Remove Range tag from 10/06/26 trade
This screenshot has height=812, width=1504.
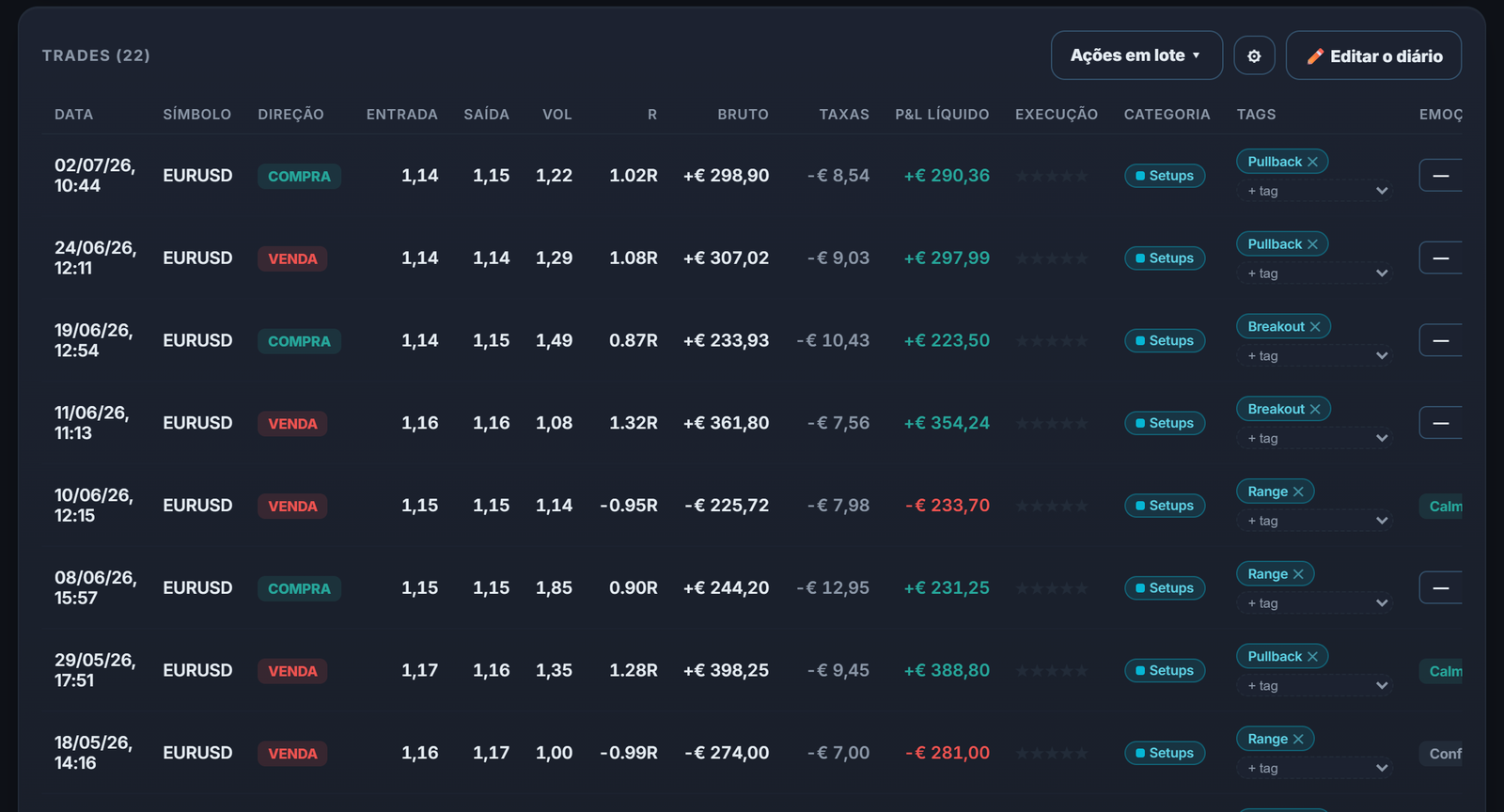[x=1298, y=492]
